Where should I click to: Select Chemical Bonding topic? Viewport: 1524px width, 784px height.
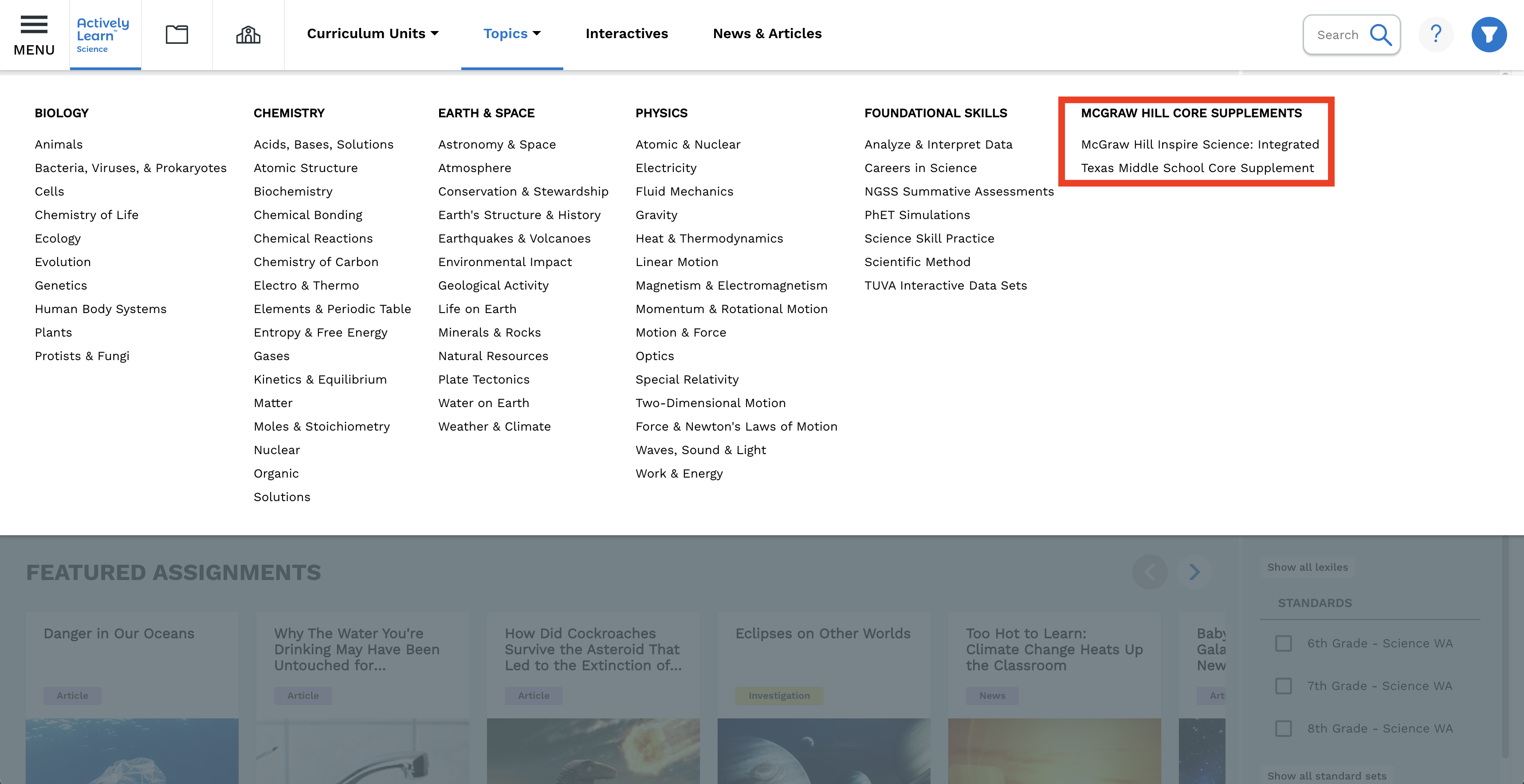[308, 216]
